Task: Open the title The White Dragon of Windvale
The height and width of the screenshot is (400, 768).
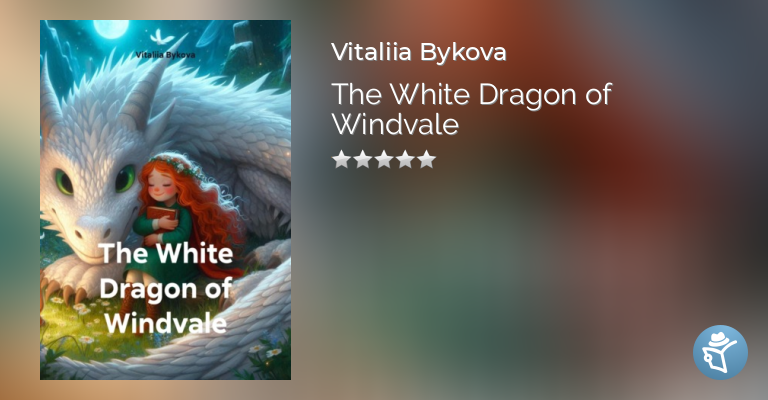Action: click(472, 109)
